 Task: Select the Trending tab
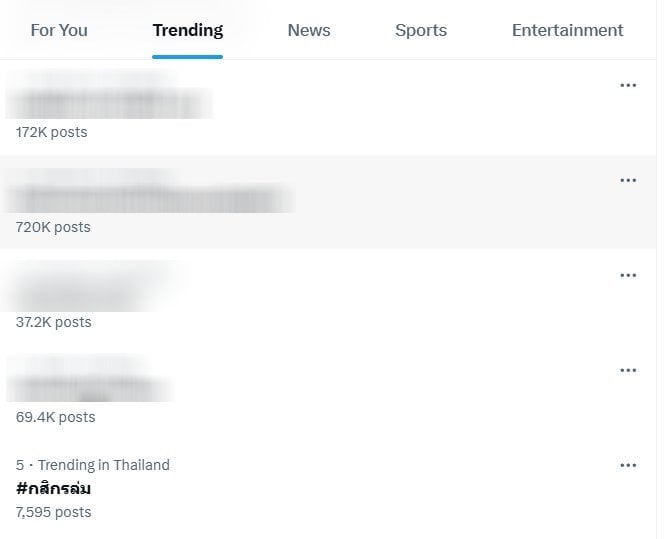188,30
